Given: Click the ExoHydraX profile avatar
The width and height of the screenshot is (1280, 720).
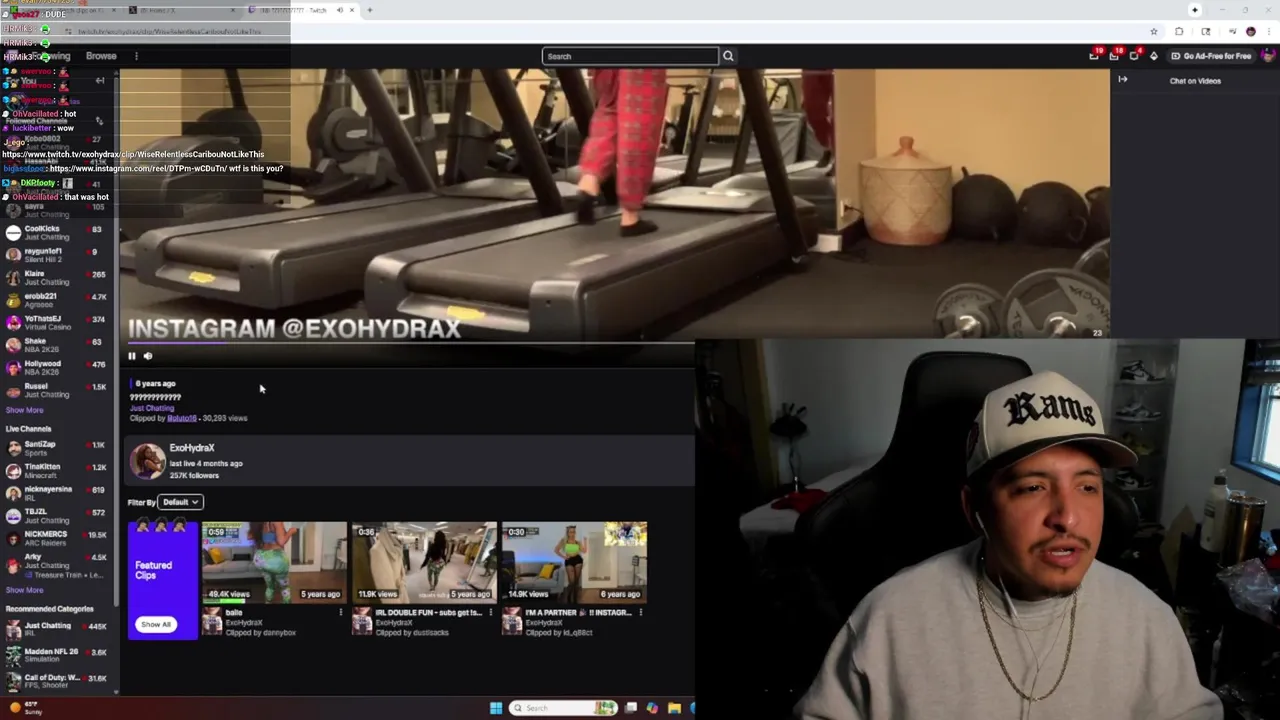Looking at the screenshot, I should (147, 461).
